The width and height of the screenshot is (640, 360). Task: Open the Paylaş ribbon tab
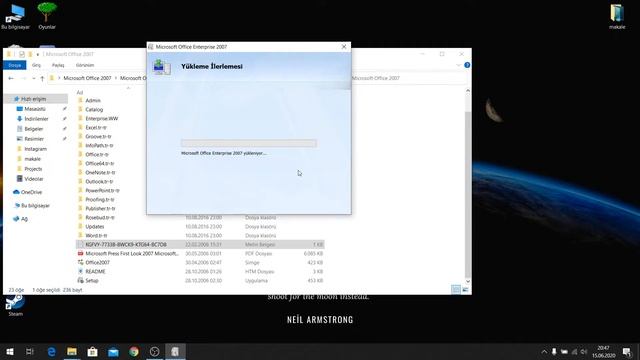coord(58,65)
